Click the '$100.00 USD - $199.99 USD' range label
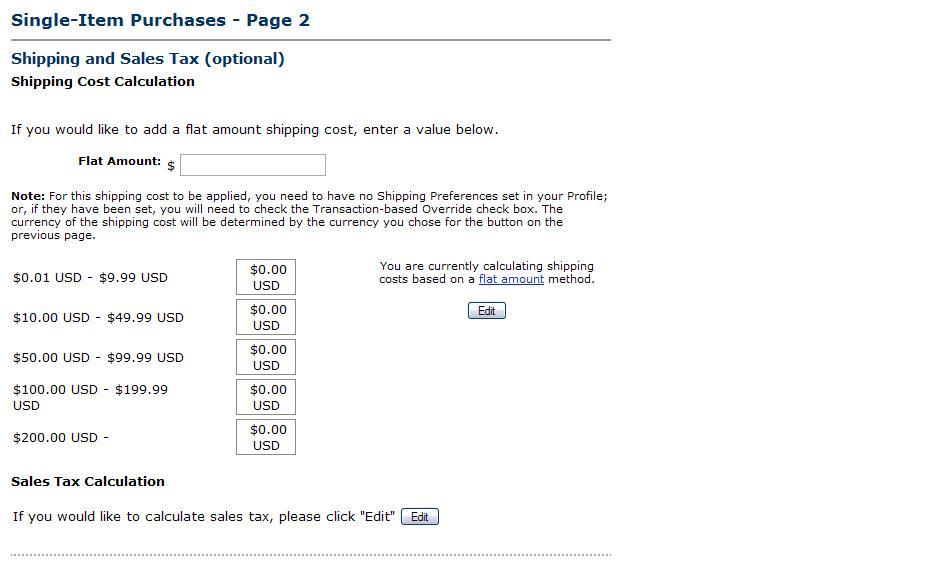Screen dimensions: 927x566 click(x=90, y=397)
